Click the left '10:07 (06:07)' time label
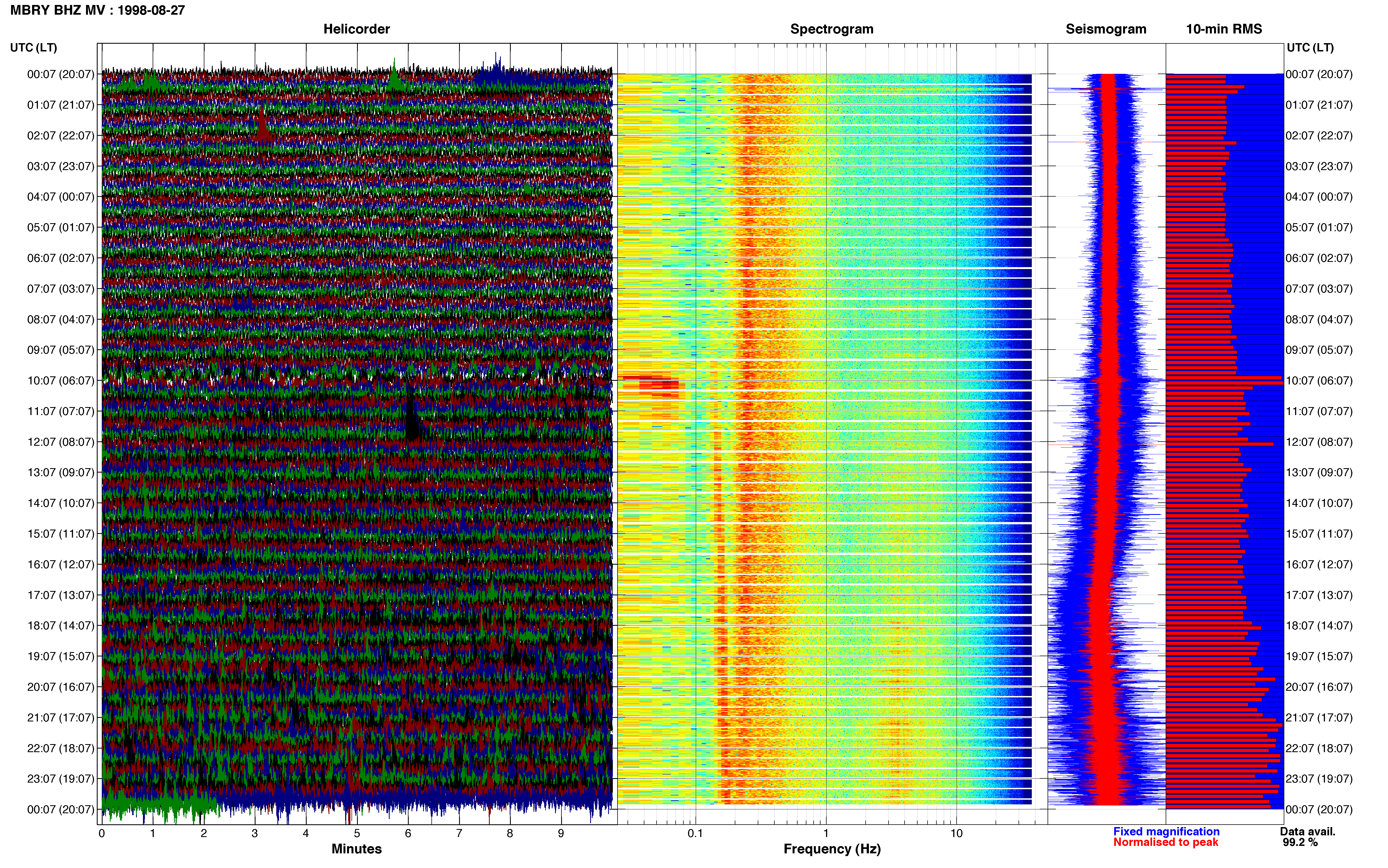 coord(60,380)
